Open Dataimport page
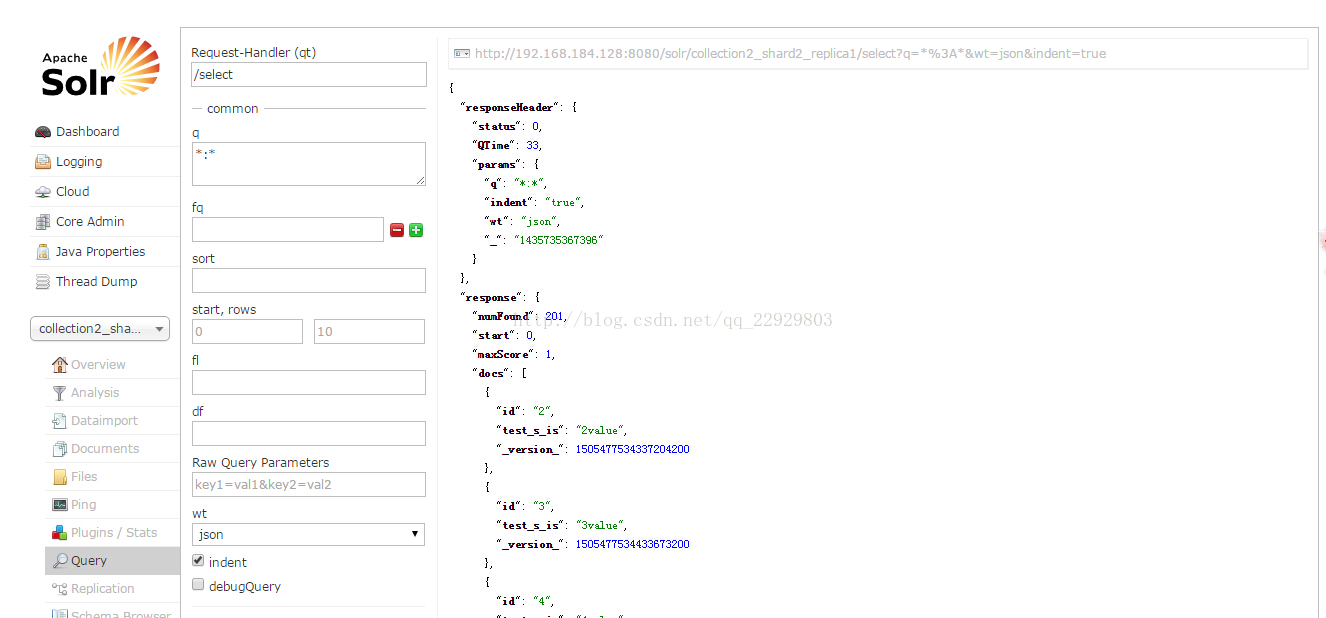 (104, 421)
